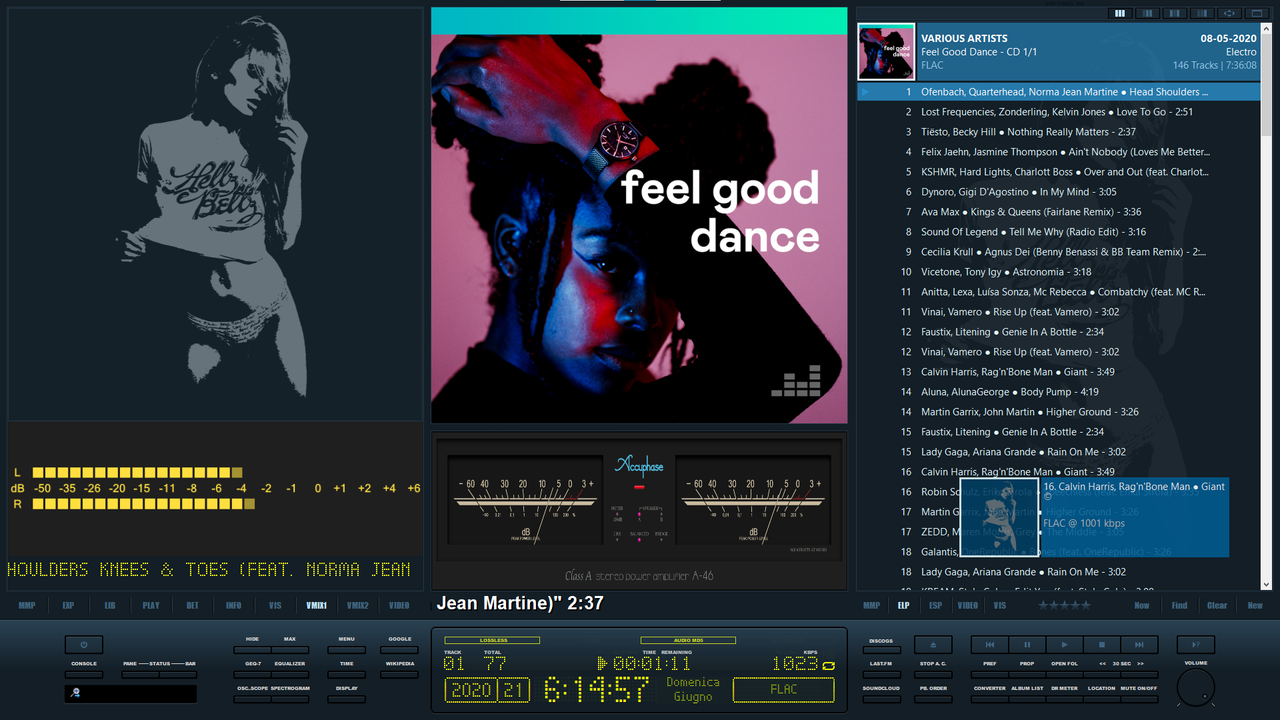Click the New playlist link

[x=1255, y=605]
